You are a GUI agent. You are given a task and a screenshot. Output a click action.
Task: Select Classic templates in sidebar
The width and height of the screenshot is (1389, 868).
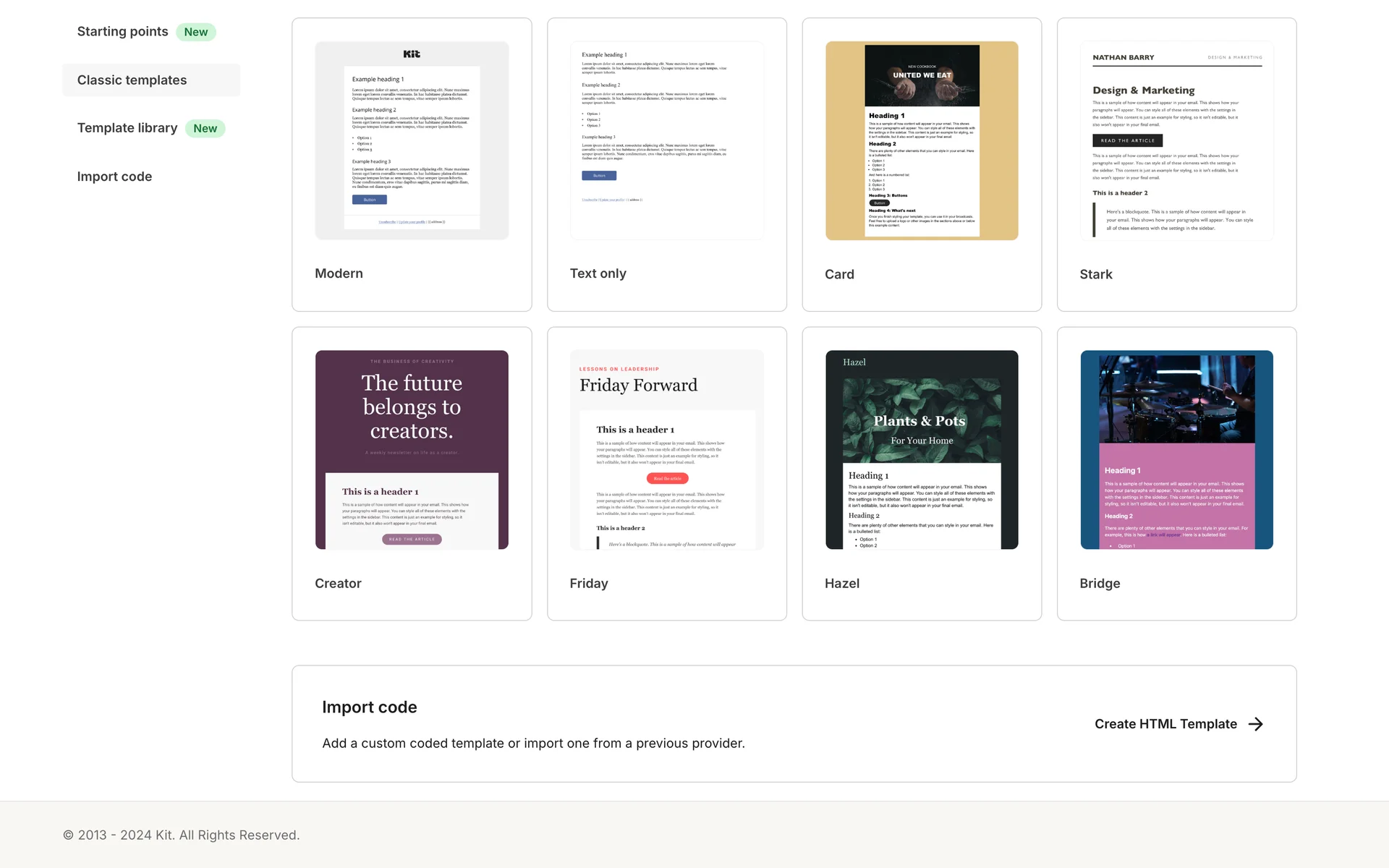(x=132, y=80)
